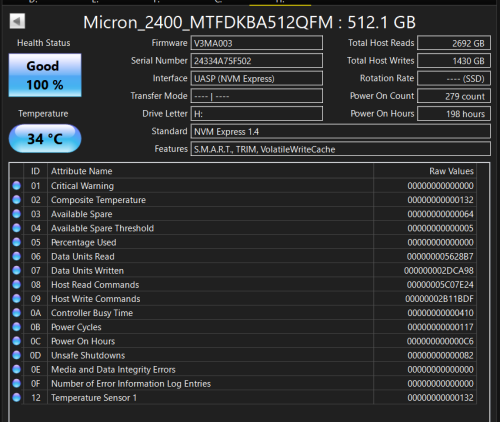Click the ID column header
Image resolution: width=500 pixels, height=422 pixels.
35,171
